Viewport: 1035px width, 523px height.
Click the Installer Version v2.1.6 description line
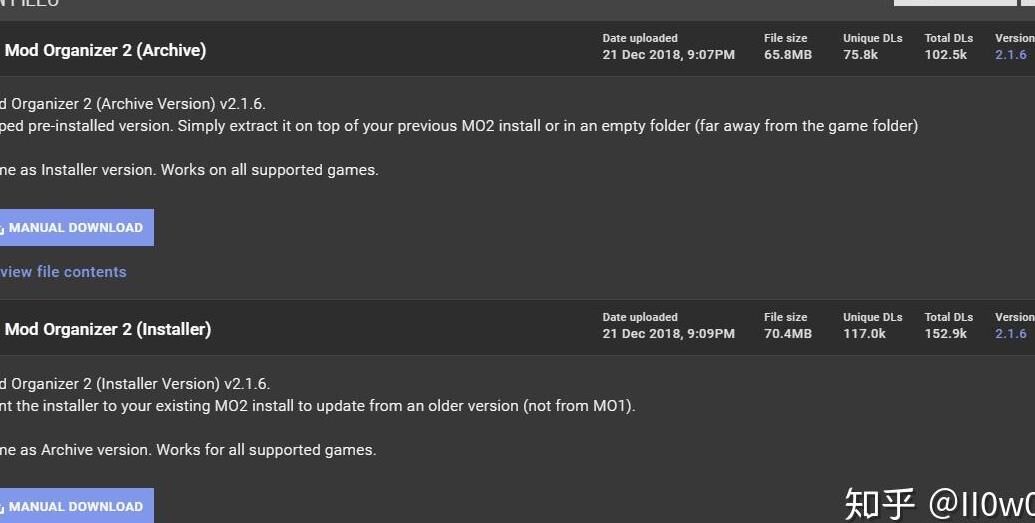click(x=135, y=384)
